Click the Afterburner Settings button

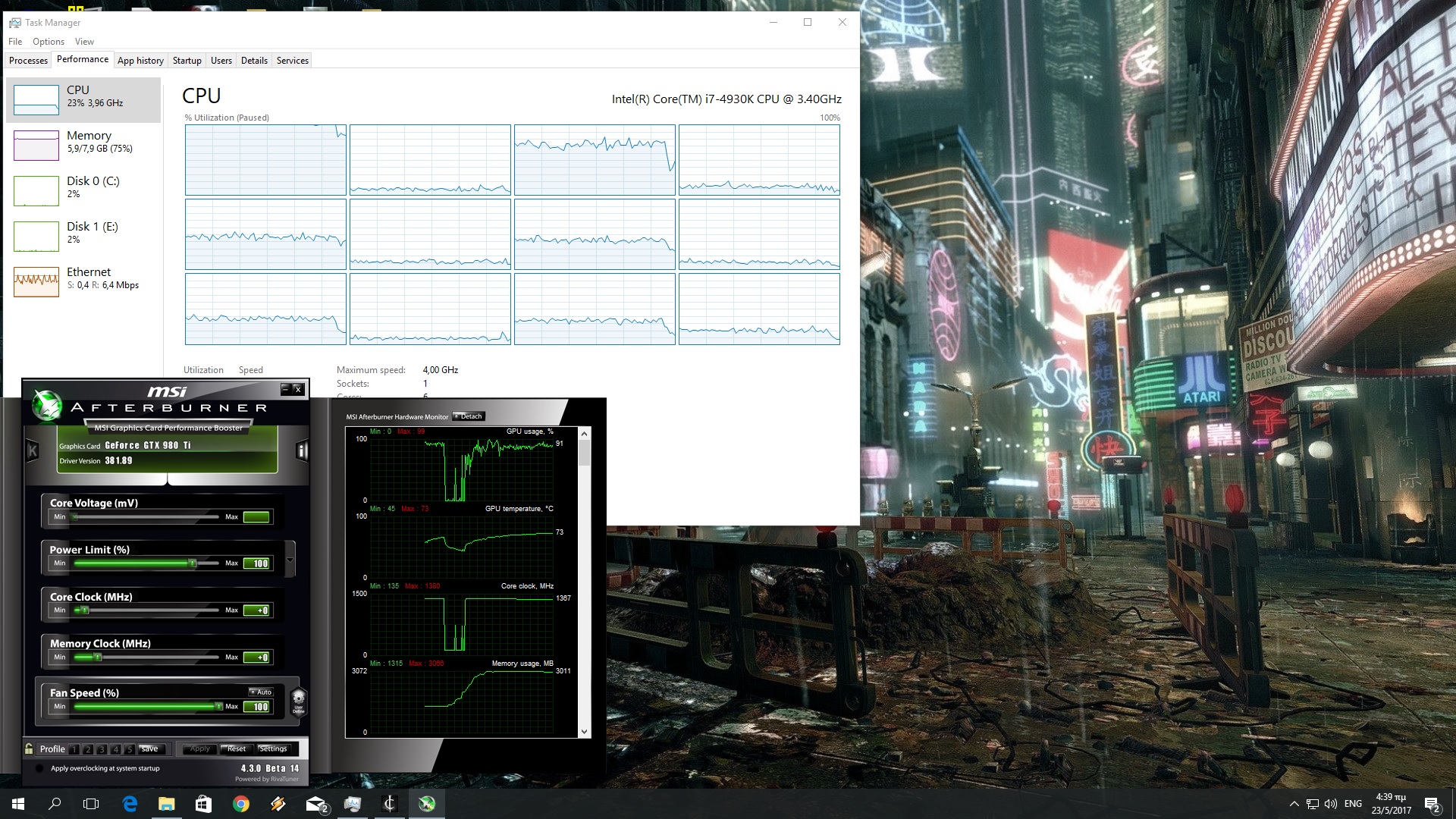click(x=273, y=748)
